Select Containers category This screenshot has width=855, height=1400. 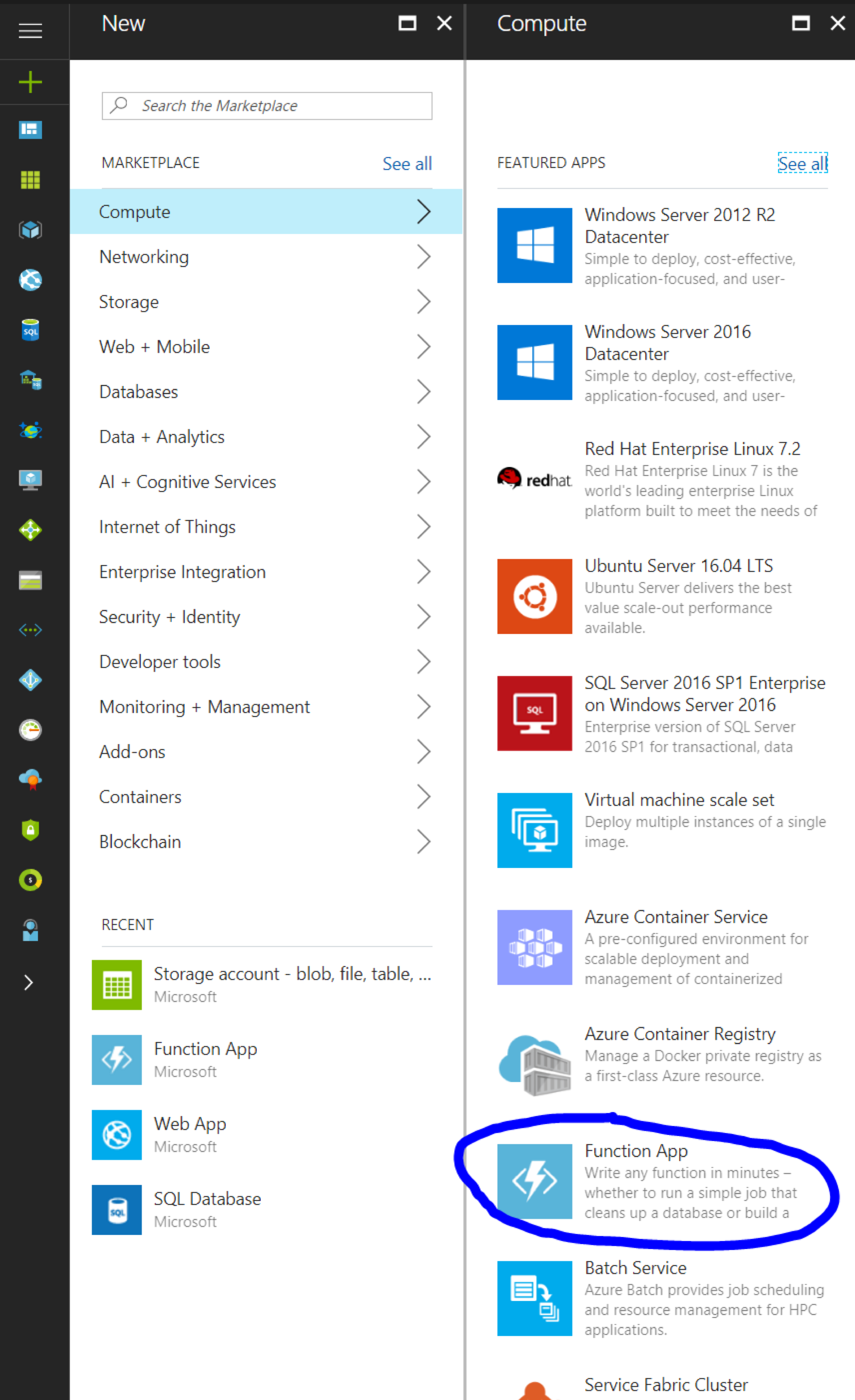[266, 797]
